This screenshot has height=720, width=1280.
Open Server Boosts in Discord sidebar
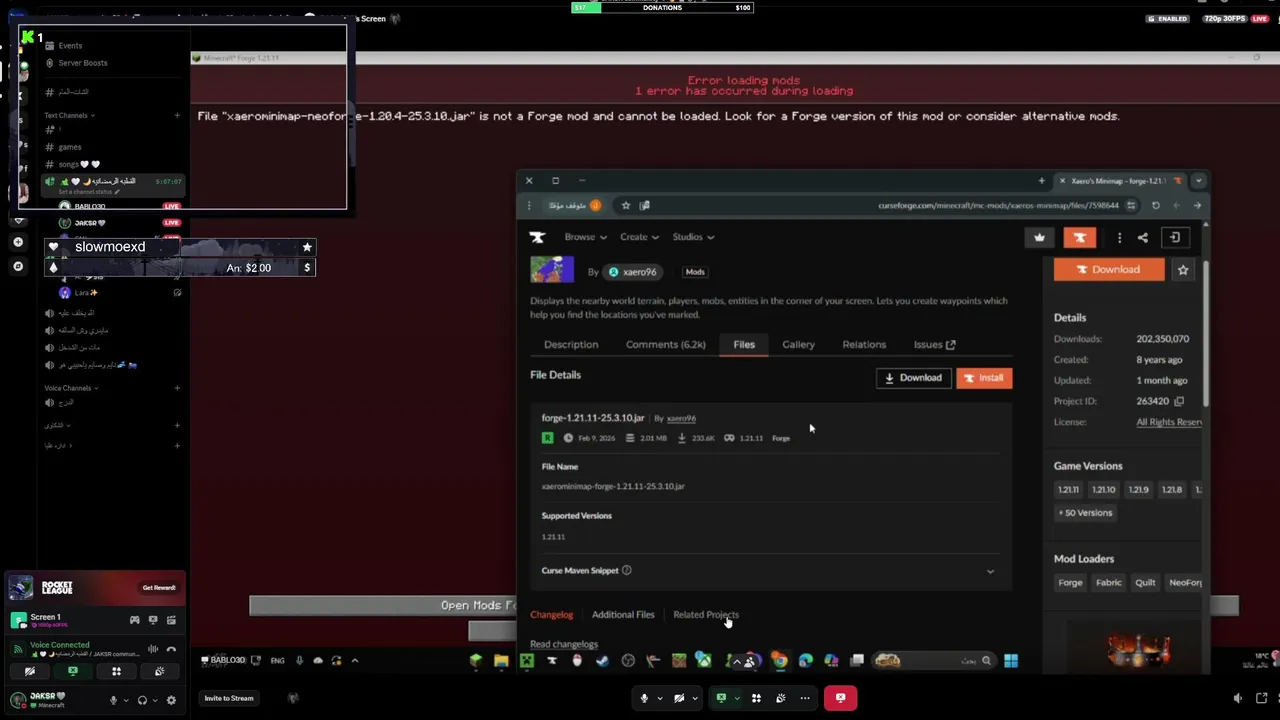click(83, 63)
